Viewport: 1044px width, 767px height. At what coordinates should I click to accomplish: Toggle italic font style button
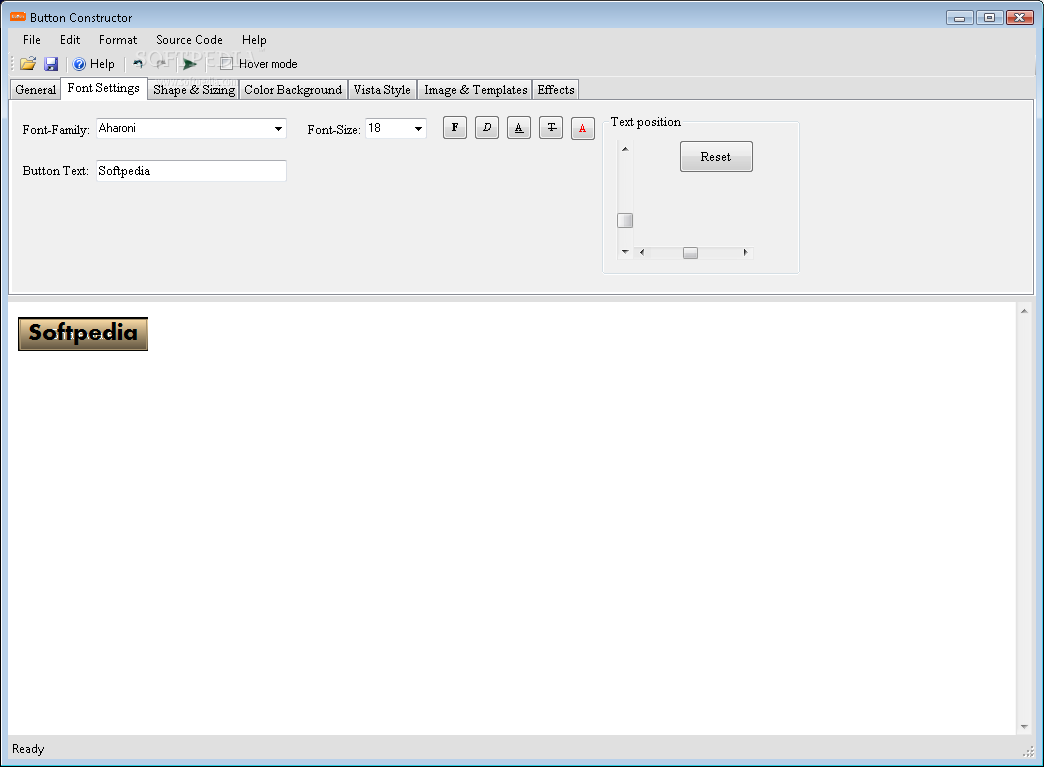coord(487,128)
